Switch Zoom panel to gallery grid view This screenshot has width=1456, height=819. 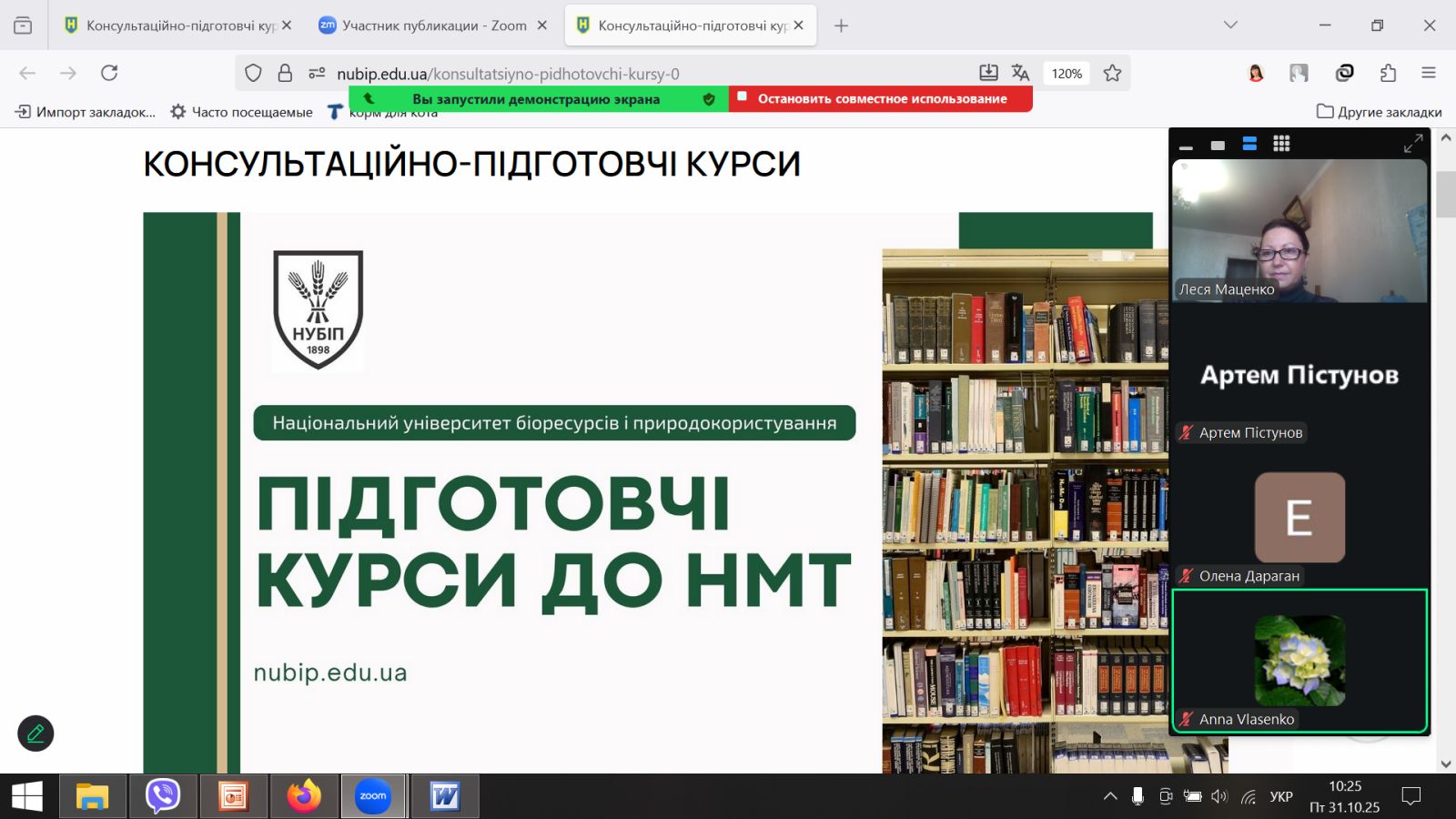click(x=1281, y=144)
